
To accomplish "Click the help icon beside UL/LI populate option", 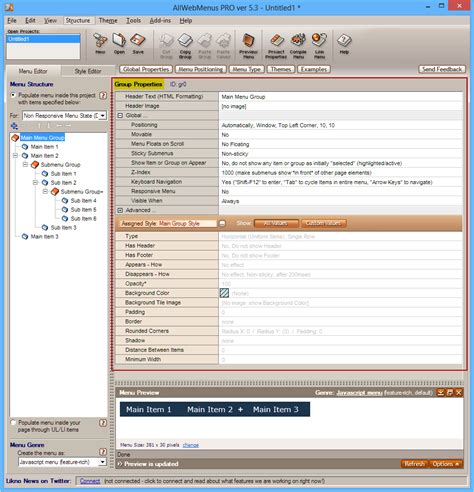I will (x=103, y=423).
